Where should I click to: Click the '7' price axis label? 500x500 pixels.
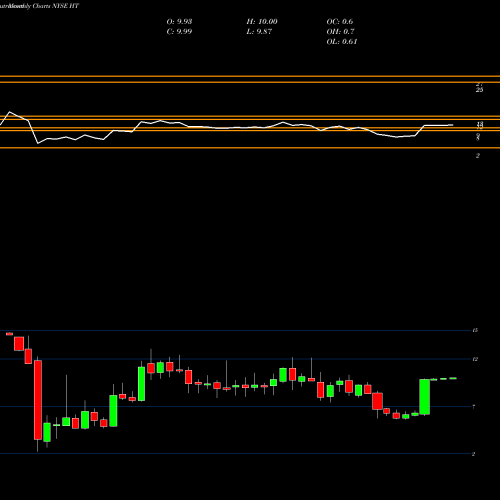[x=474, y=406]
